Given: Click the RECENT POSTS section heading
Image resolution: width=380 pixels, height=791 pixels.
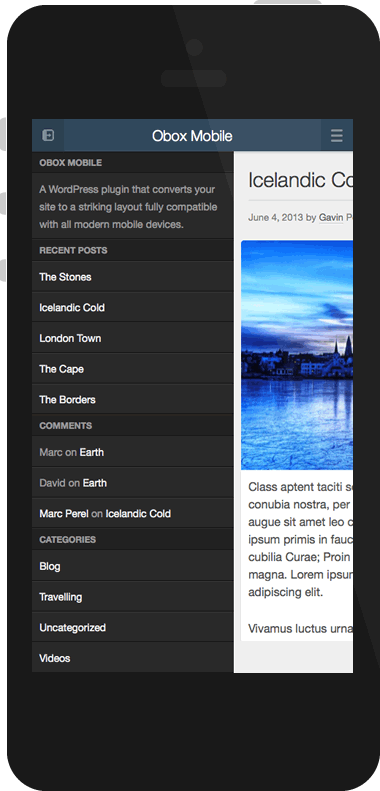Looking at the screenshot, I should pos(73,250).
